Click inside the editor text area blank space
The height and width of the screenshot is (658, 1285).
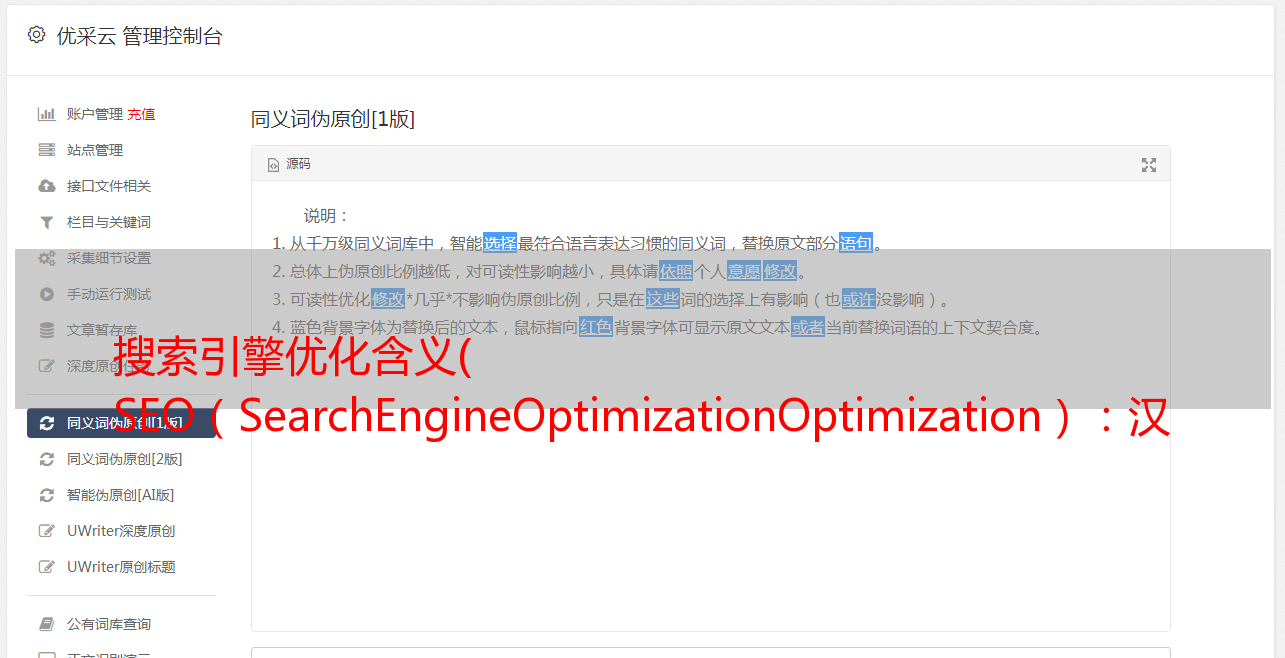(x=710, y=530)
